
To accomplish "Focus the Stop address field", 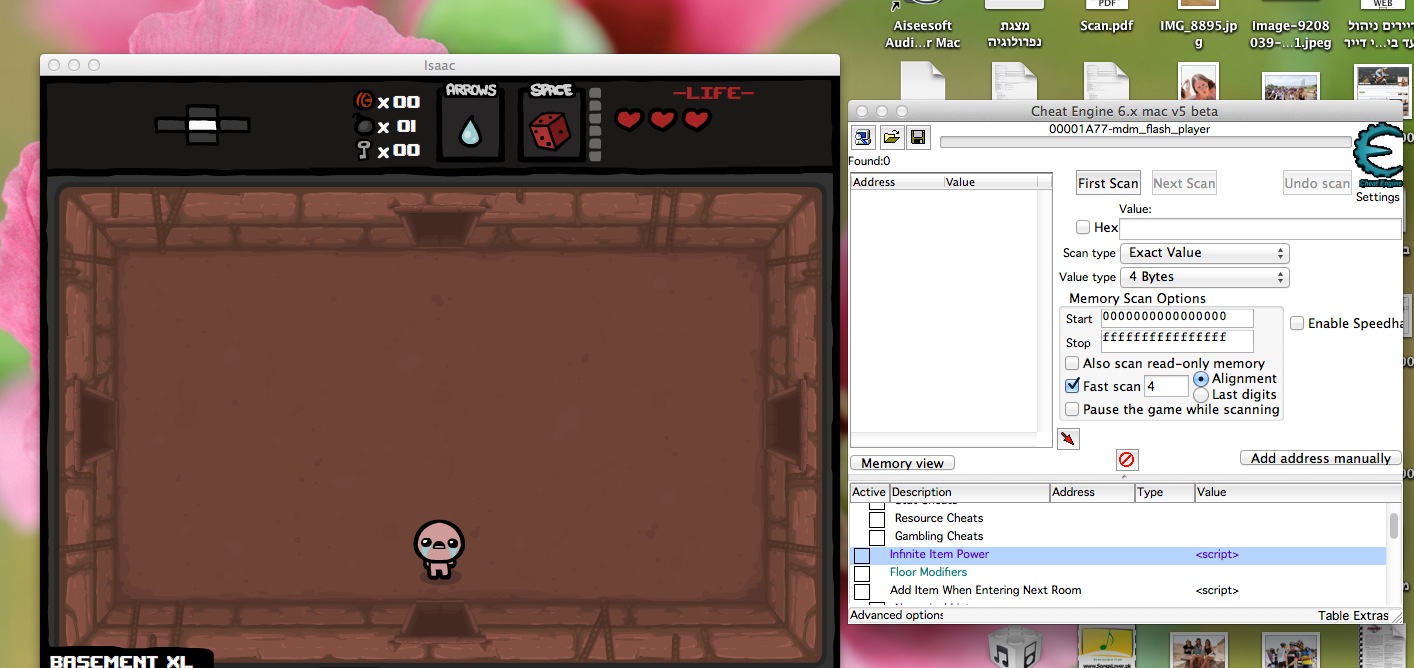I will coord(1177,341).
